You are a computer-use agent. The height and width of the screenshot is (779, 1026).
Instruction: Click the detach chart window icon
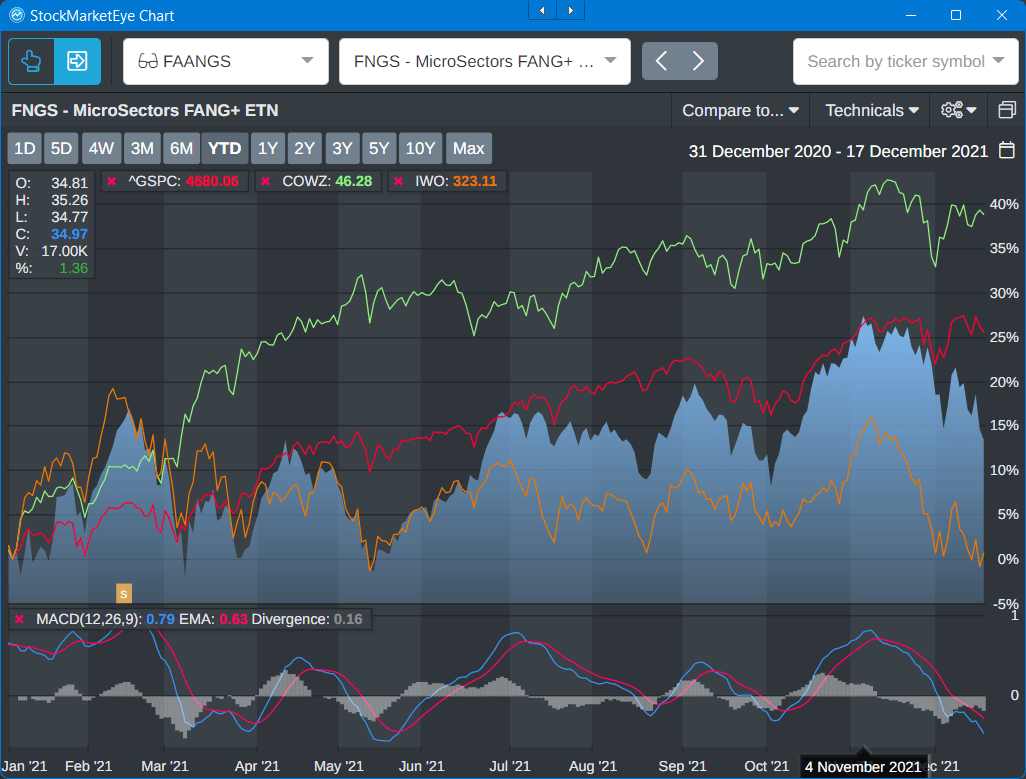(1007, 110)
